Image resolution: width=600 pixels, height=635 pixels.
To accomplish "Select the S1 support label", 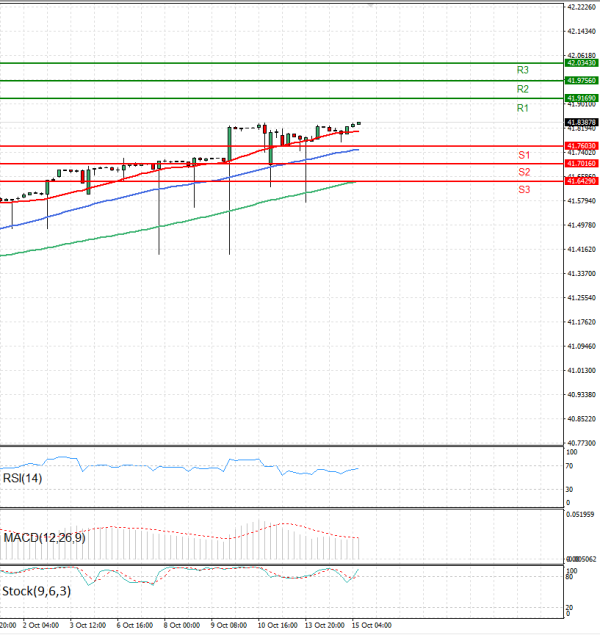I will point(523,155).
